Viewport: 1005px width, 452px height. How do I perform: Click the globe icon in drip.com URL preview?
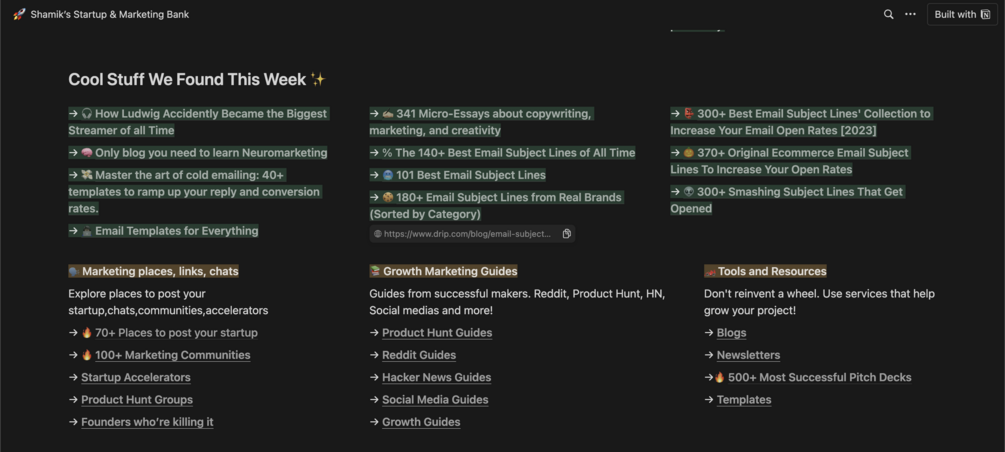(x=378, y=234)
